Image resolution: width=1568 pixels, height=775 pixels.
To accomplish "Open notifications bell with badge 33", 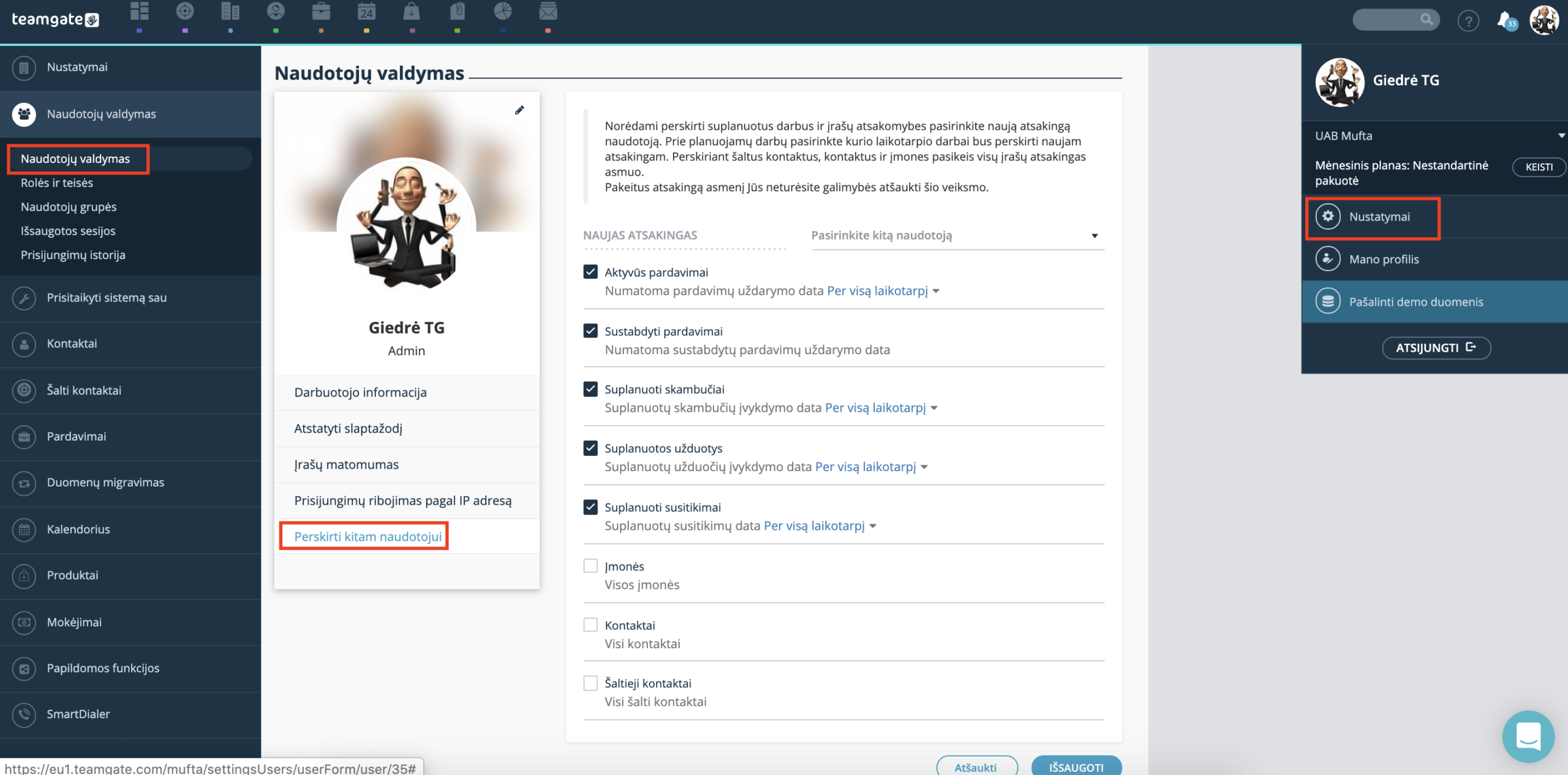I will 1506,21.
